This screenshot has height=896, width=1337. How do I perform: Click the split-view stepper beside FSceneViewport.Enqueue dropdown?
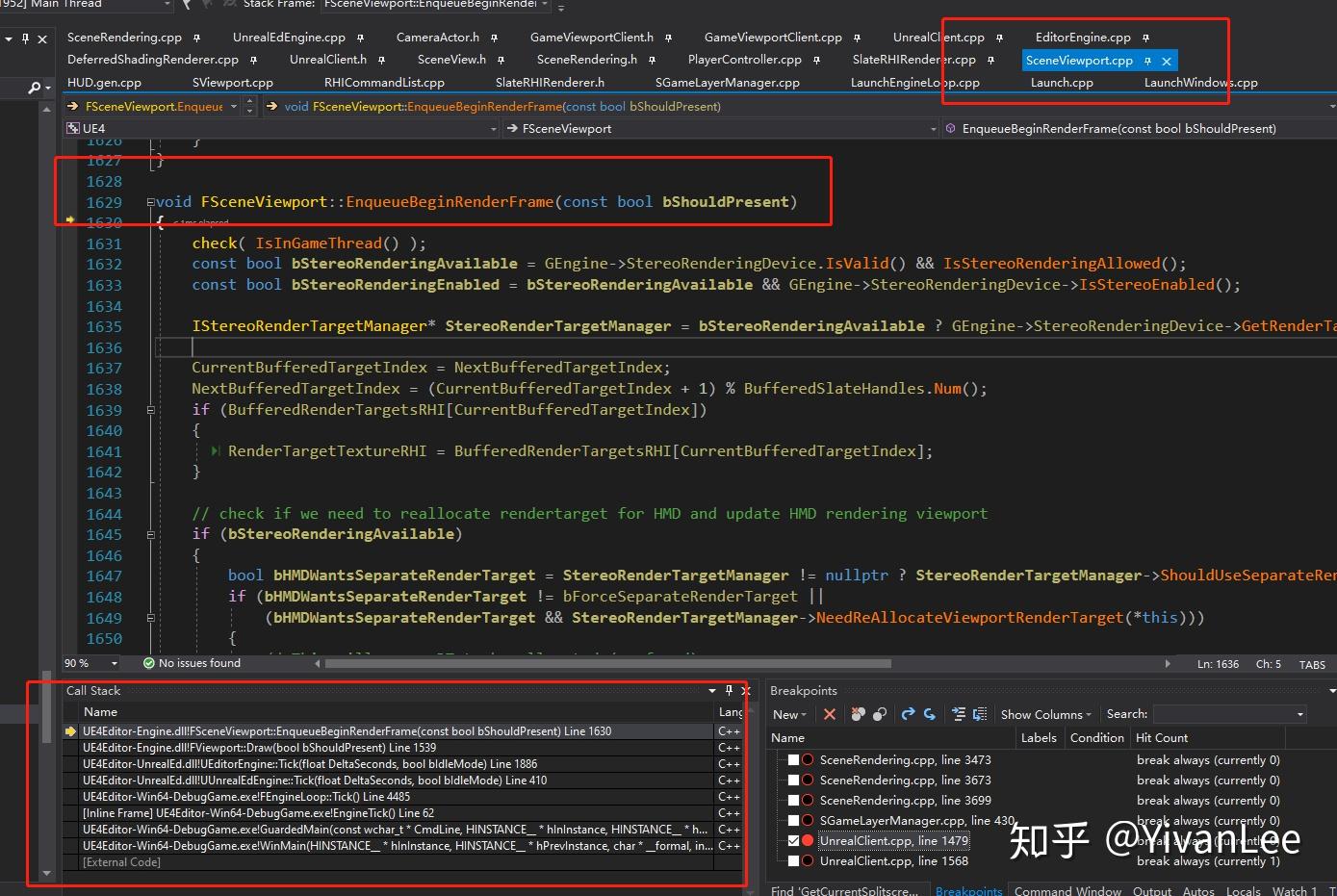pyautogui.click(x=249, y=106)
